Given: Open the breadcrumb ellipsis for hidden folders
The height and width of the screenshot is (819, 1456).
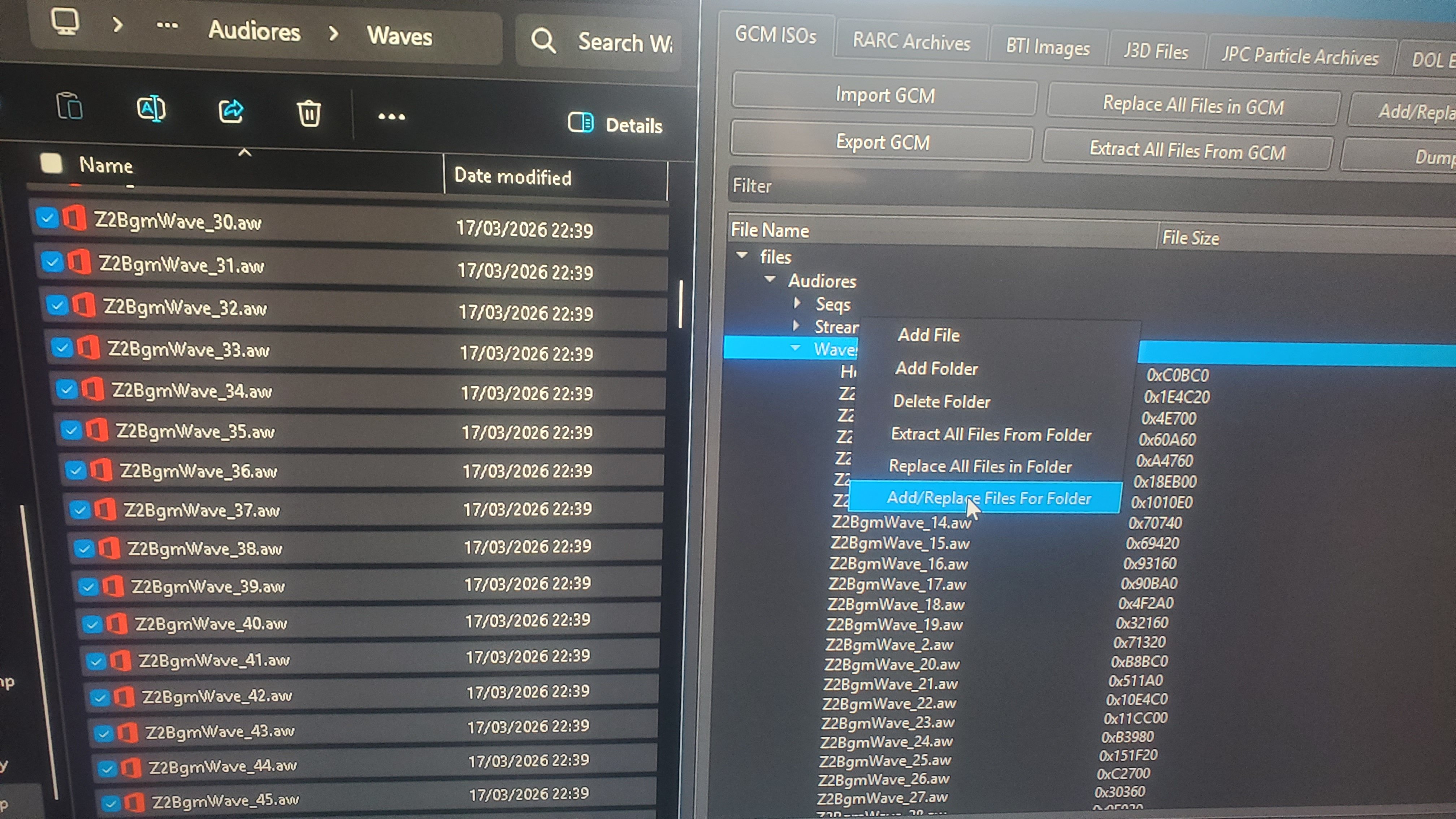Looking at the screenshot, I should point(167,25).
